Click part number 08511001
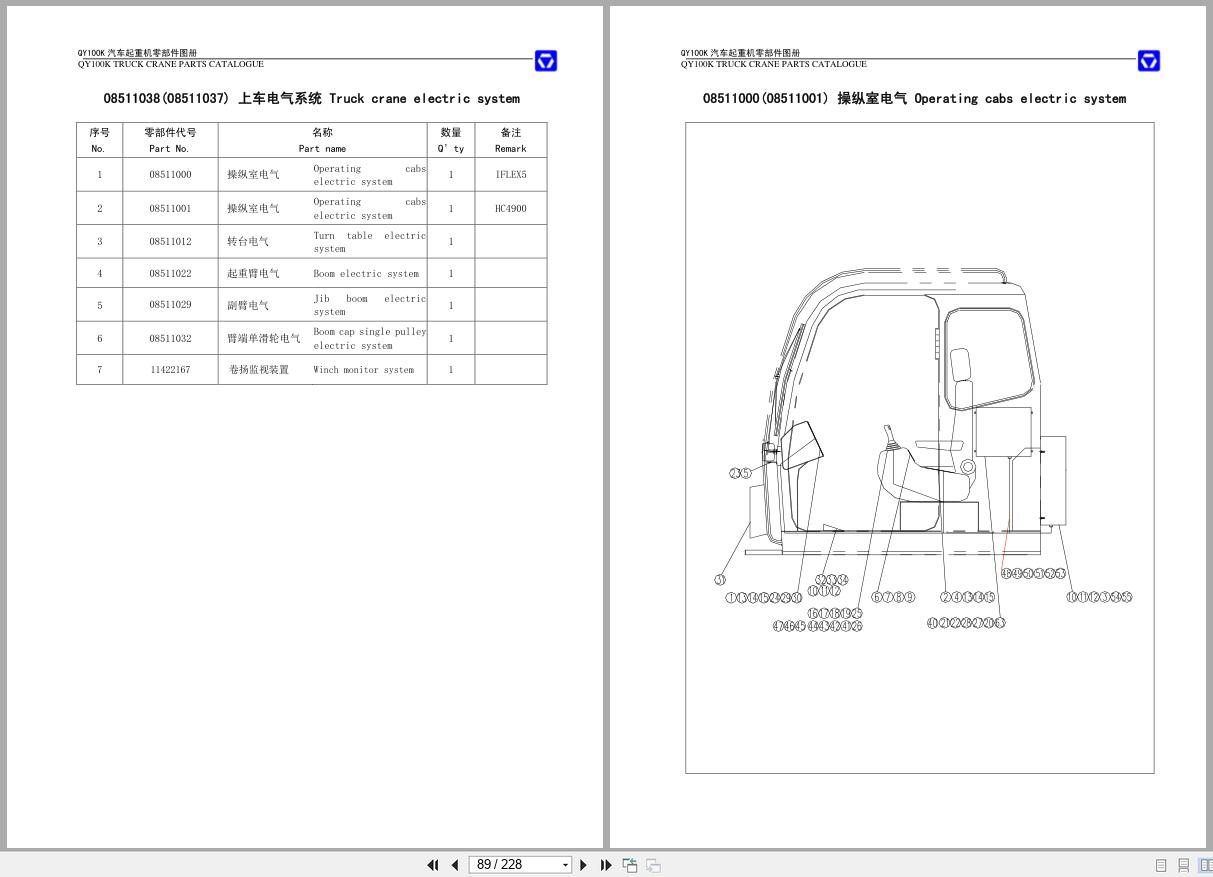This screenshot has width=1213, height=877. pos(170,209)
